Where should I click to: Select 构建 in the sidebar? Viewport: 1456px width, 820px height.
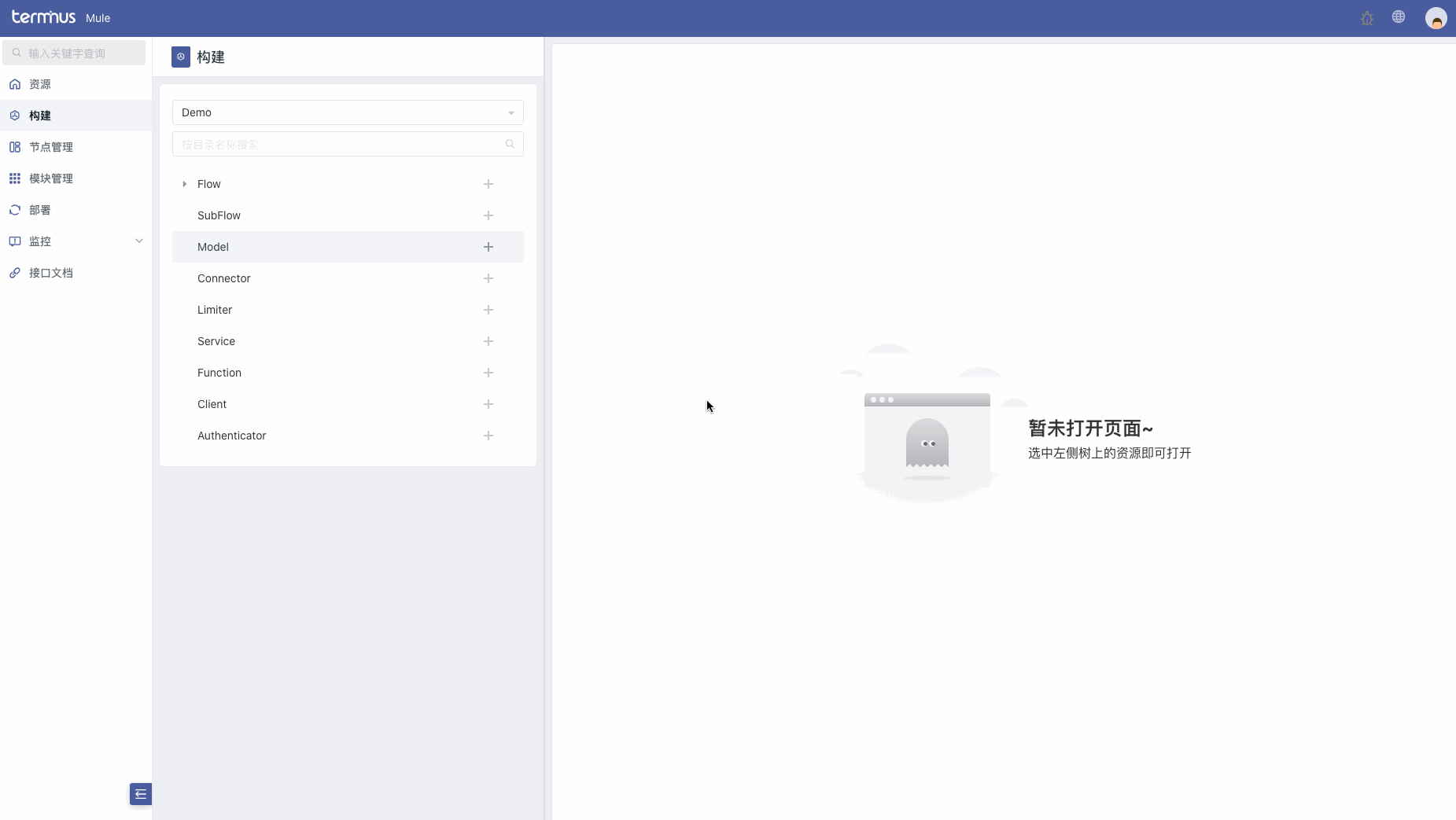point(76,116)
